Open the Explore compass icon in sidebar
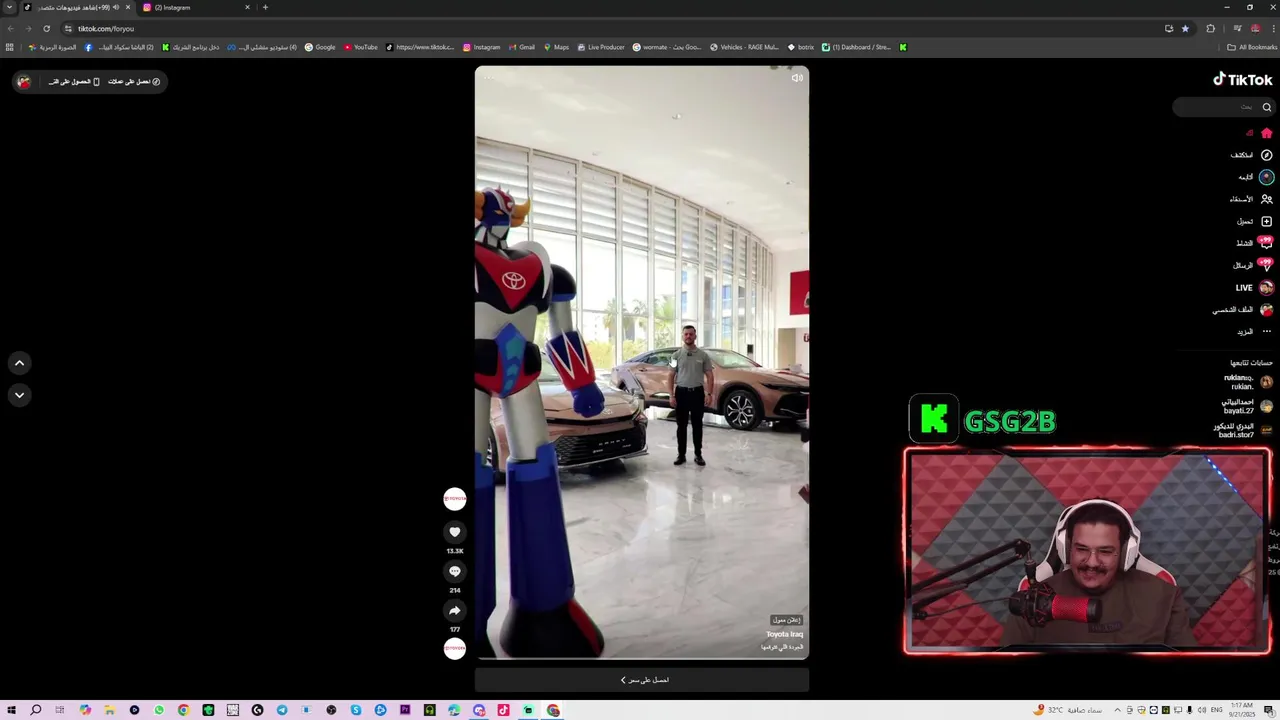Screen dimensions: 1280x720 (1266, 155)
